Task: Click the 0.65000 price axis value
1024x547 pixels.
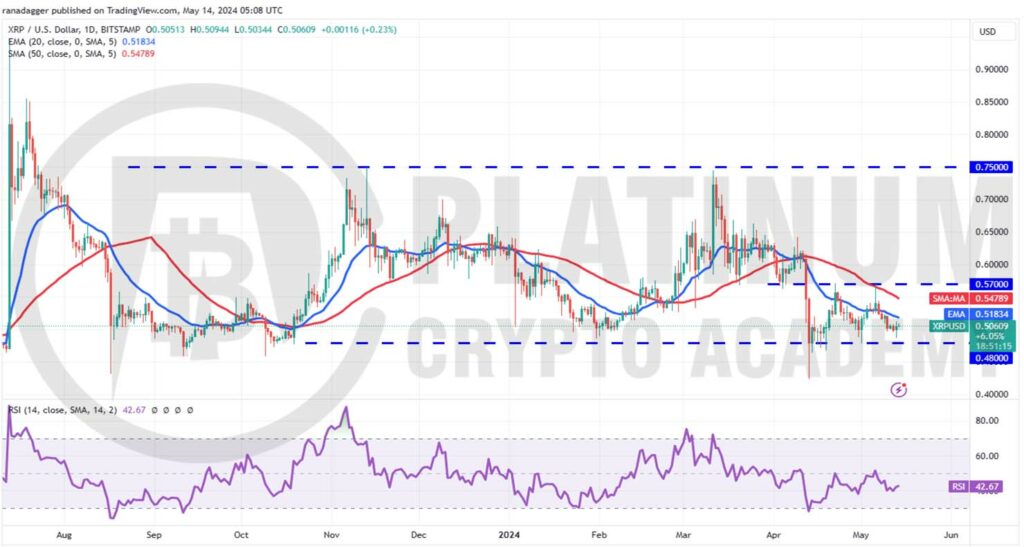Action: pos(991,232)
